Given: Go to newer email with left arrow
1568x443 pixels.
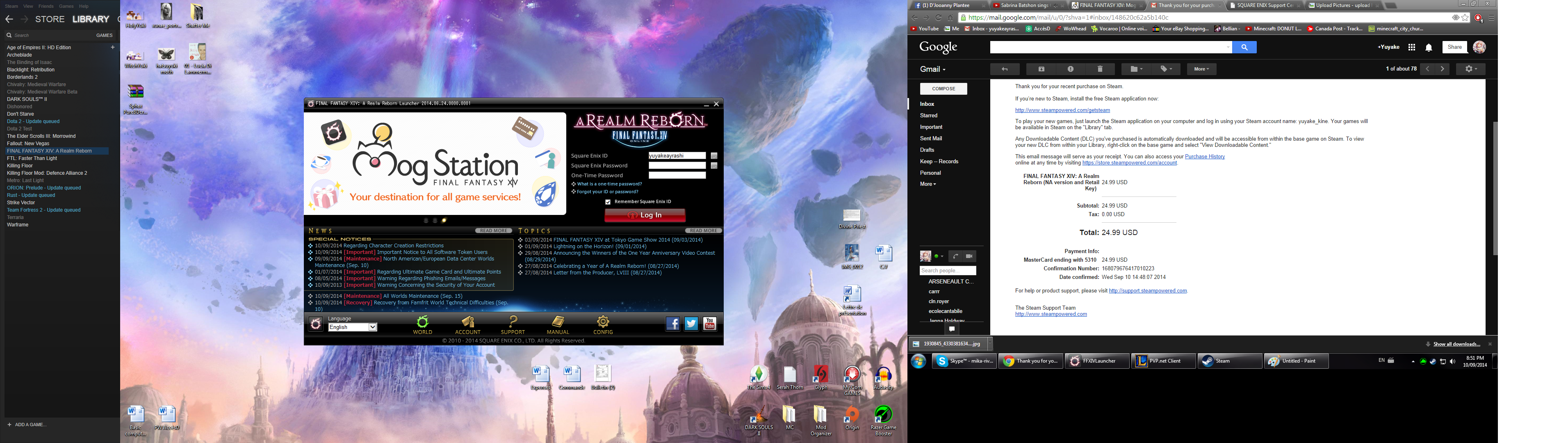Looking at the screenshot, I should tap(1427, 69).
